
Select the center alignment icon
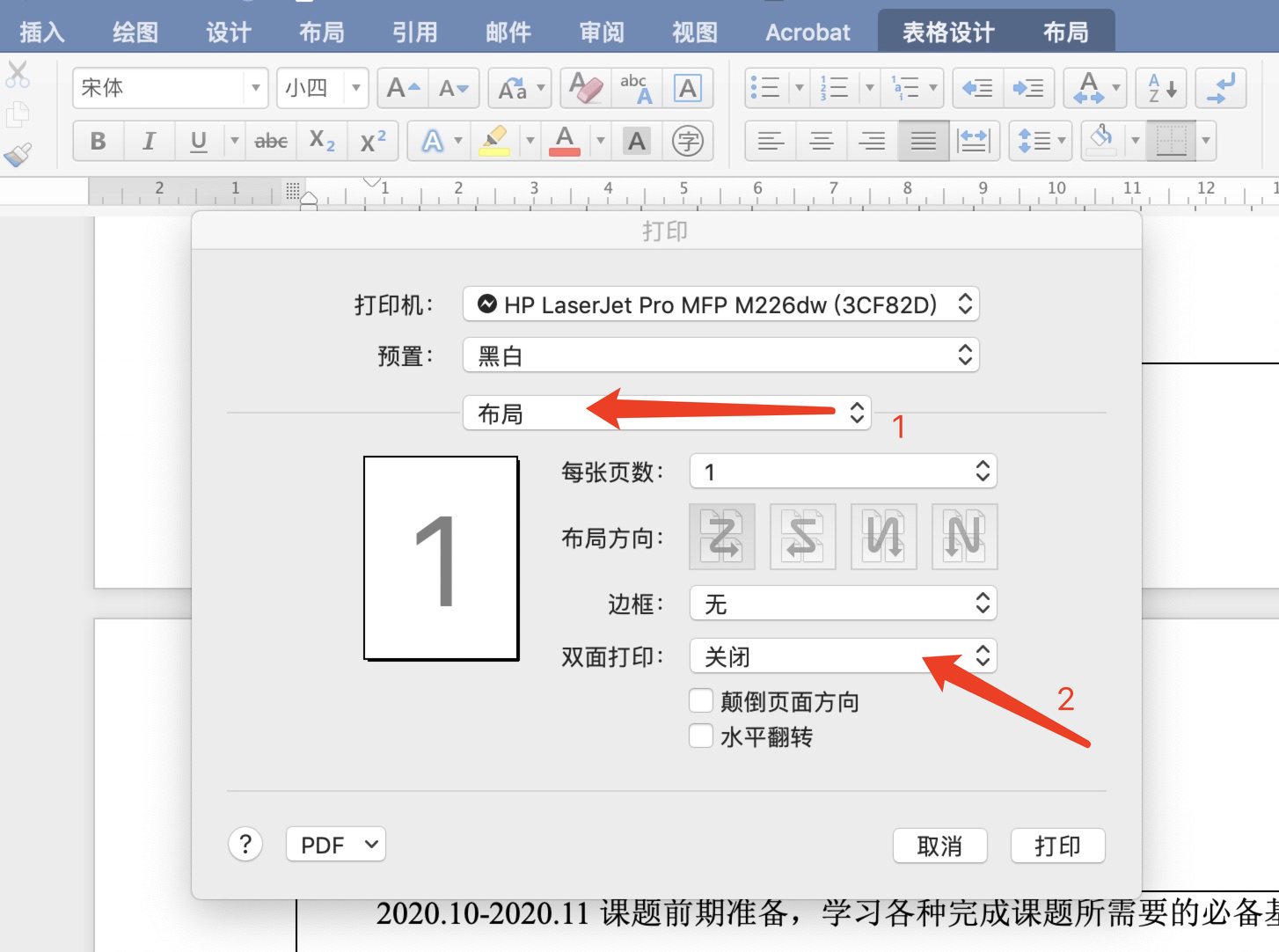coord(821,141)
